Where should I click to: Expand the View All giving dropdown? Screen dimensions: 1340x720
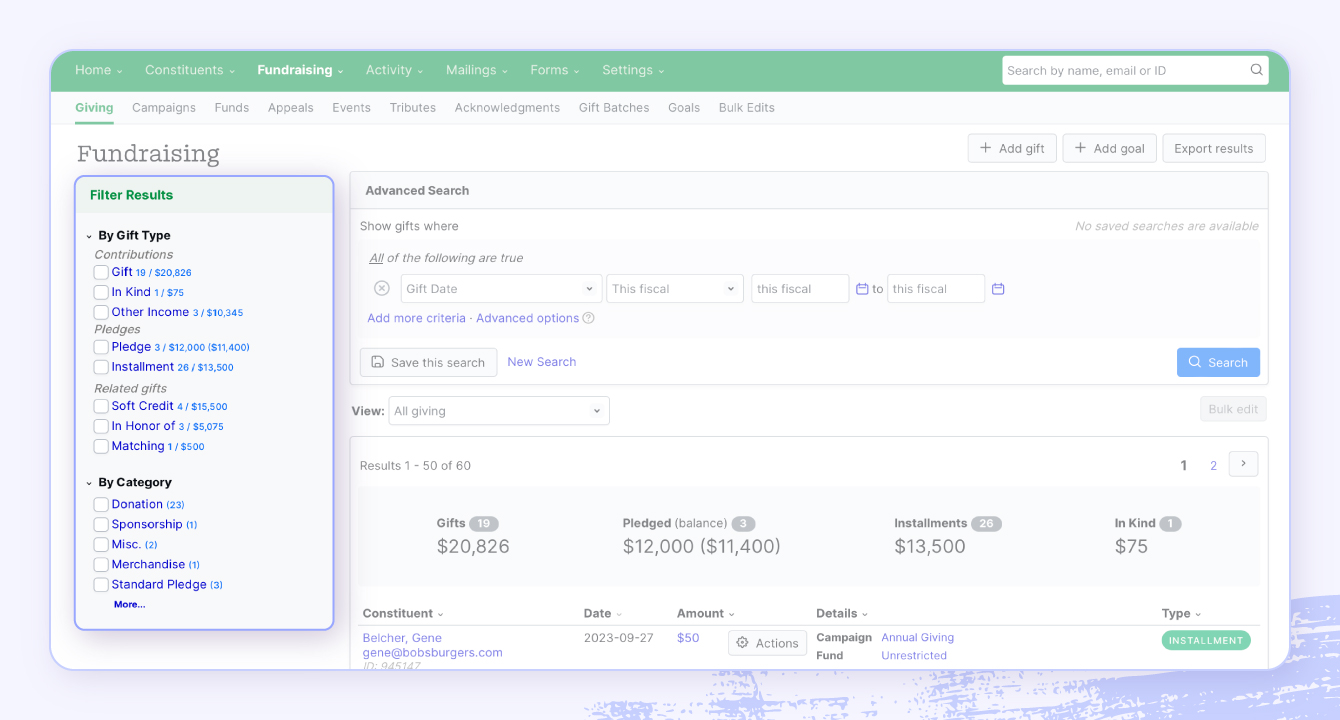(498, 411)
